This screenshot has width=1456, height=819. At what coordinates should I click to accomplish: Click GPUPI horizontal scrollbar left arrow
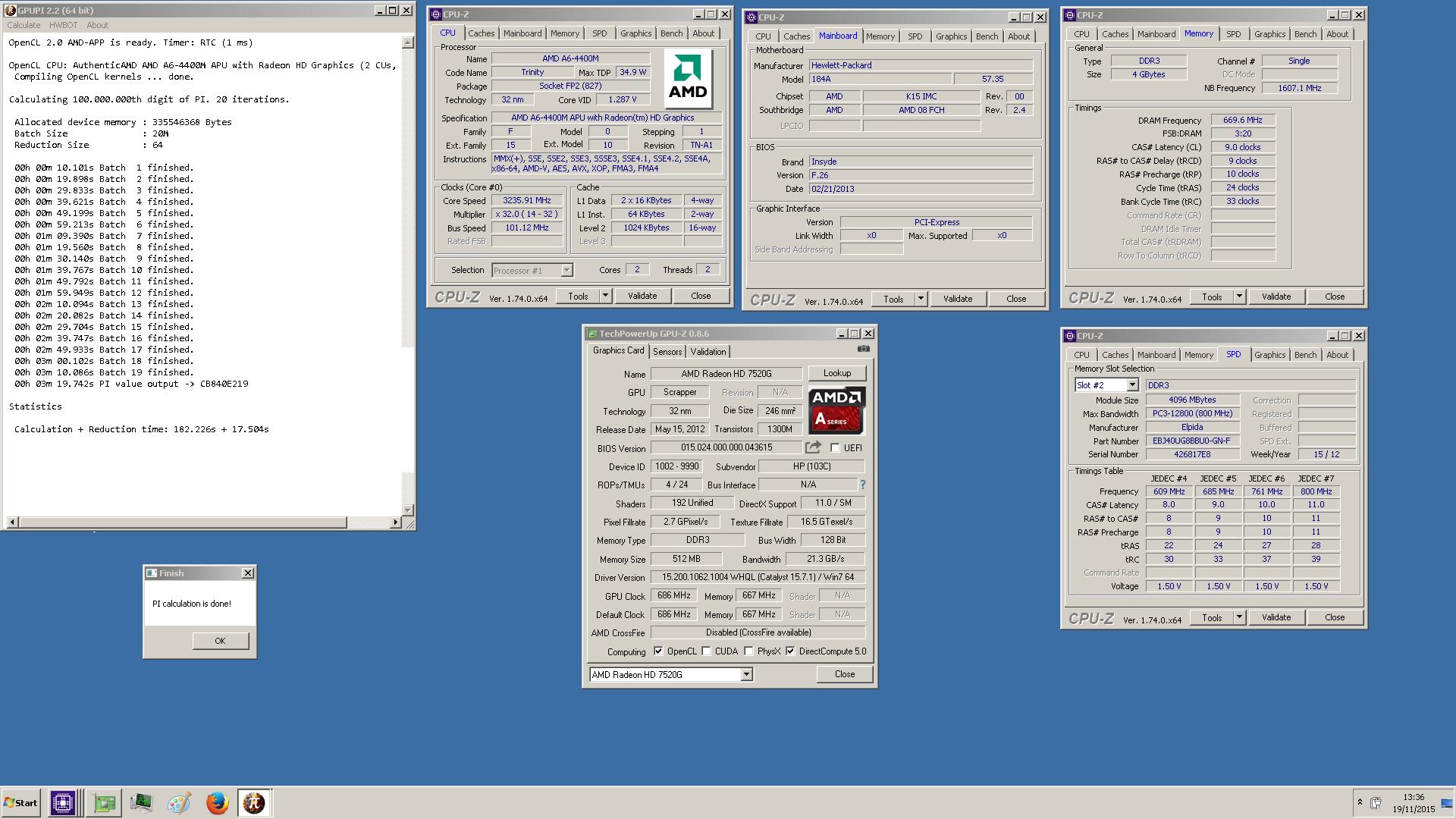click(x=12, y=522)
